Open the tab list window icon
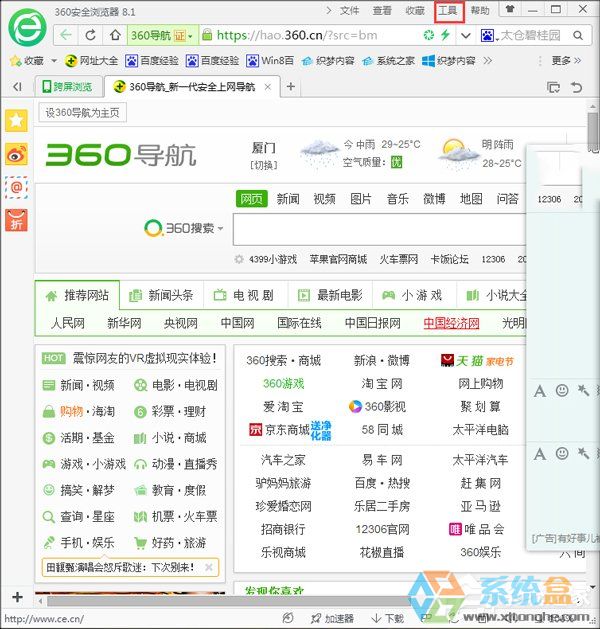Viewport: 600px width, 629px height. point(553,87)
